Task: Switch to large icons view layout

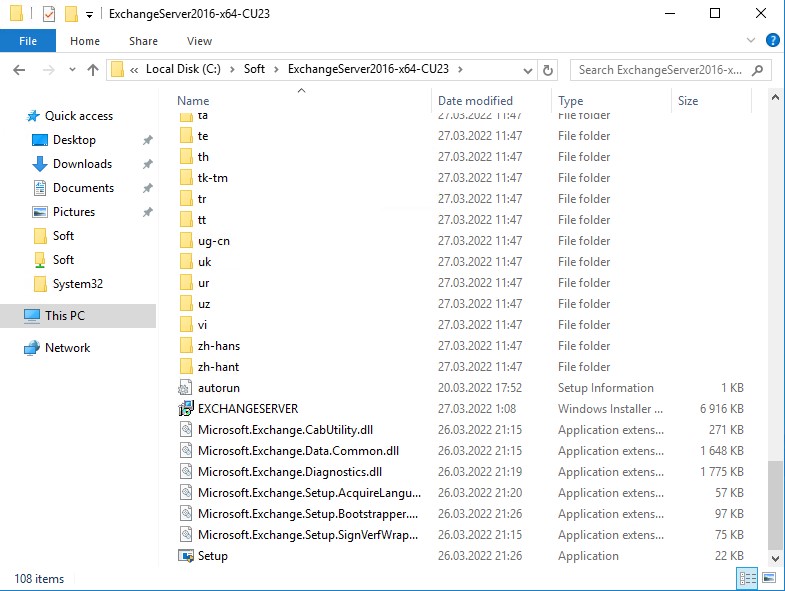Action: [x=768, y=578]
